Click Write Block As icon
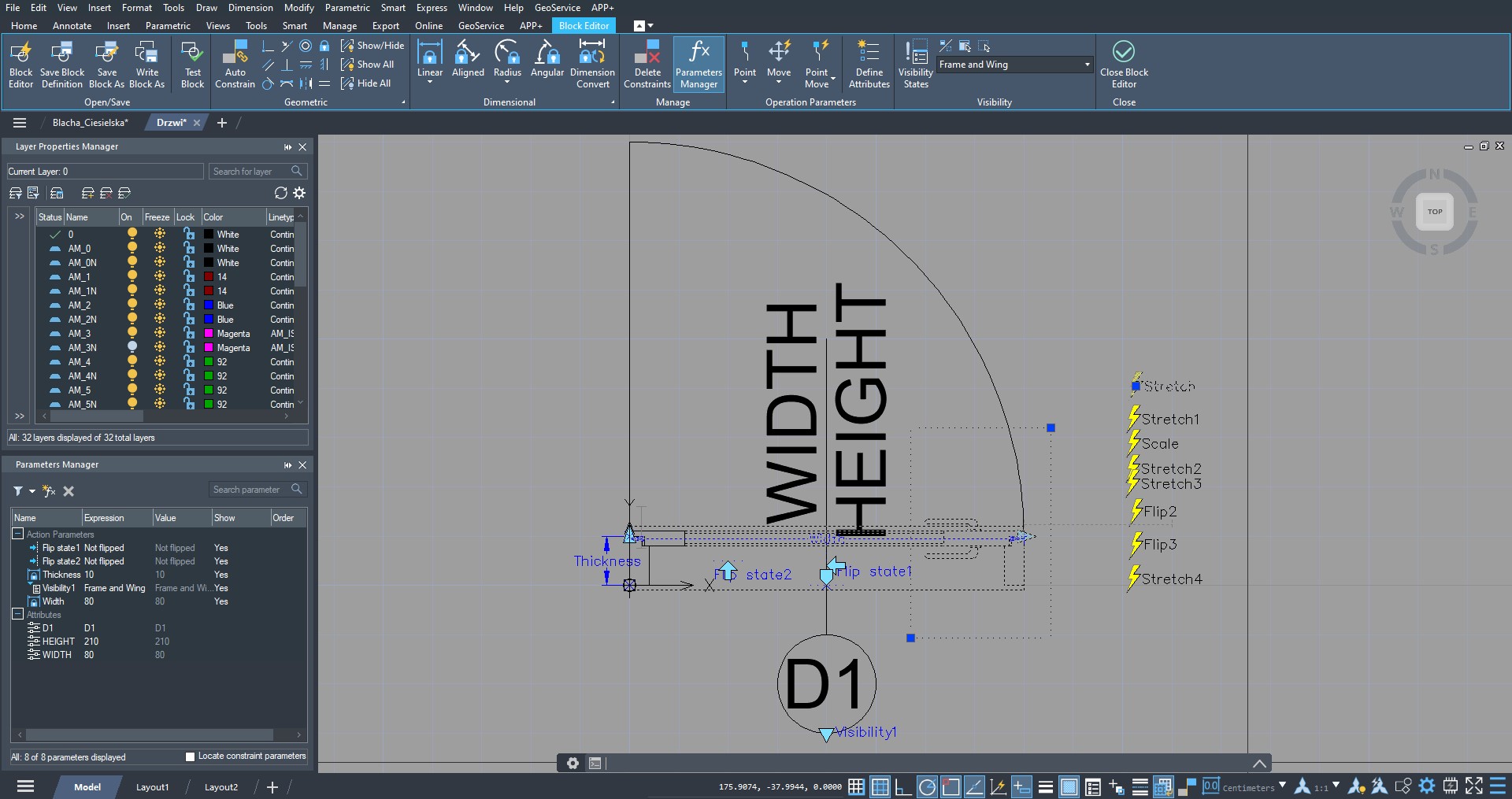 pyautogui.click(x=146, y=65)
